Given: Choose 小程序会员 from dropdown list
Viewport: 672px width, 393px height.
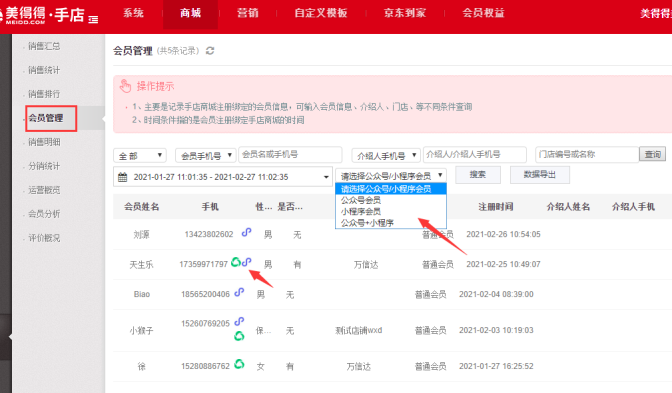Looking at the screenshot, I should 391,211.
